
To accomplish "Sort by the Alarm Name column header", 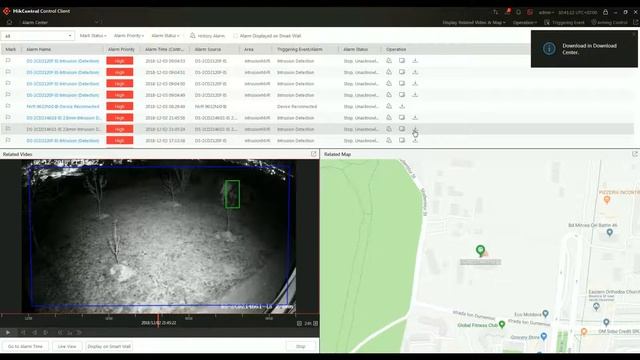I will click(x=39, y=49).
